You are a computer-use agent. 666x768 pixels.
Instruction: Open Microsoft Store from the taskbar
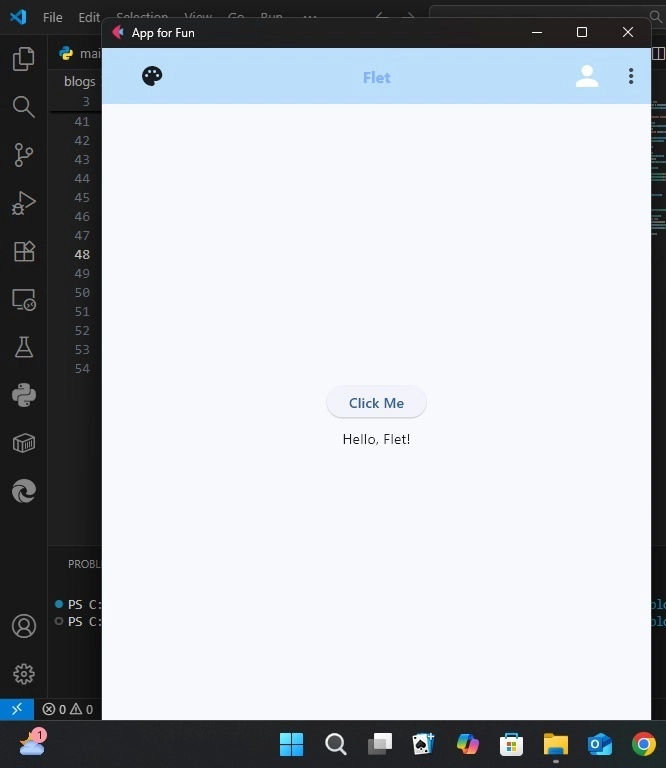point(511,744)
